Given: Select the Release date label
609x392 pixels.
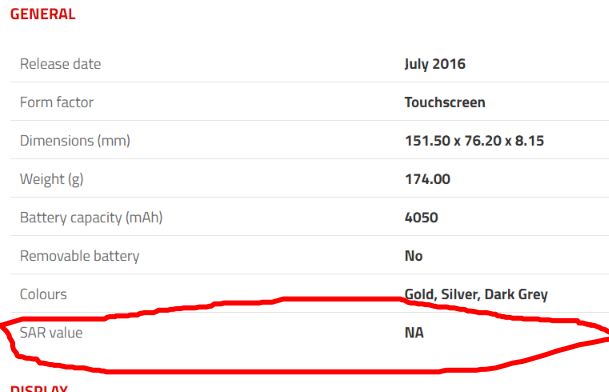Looking at the screenshot, I should pos(60,64).
